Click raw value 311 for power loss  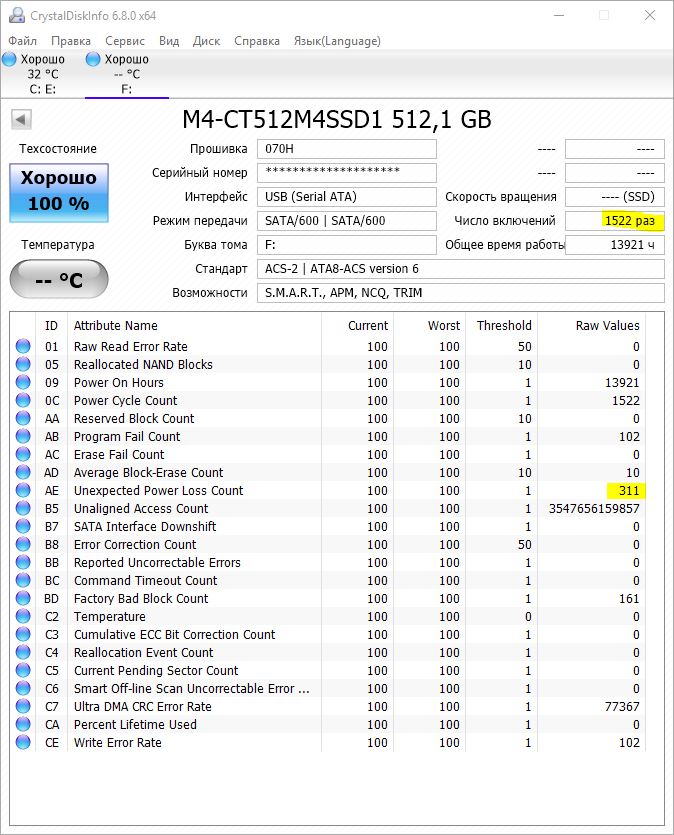pyautogui.click(x=629, y=490)
